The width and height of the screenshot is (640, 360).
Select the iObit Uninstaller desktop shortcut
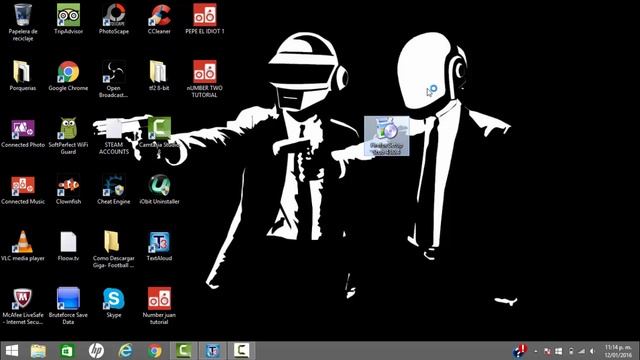pyautogui.click(x=159, y=189)
